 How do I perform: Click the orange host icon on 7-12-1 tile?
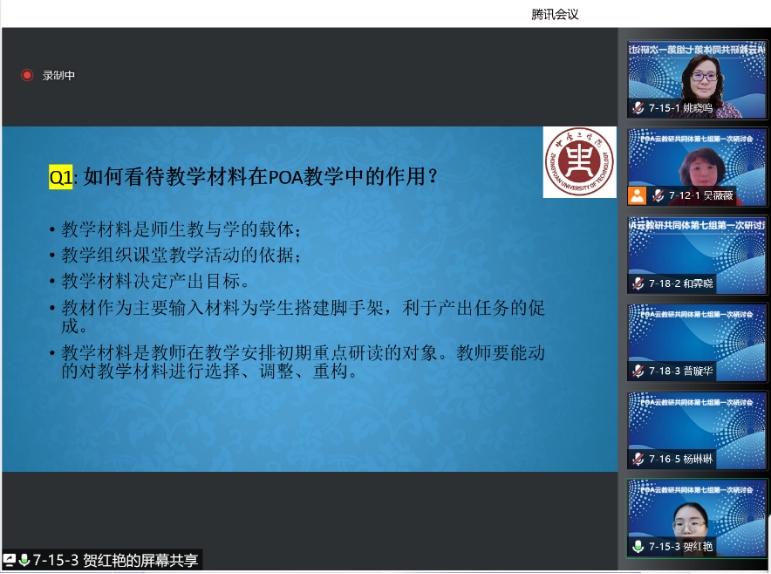pos(636,195)
